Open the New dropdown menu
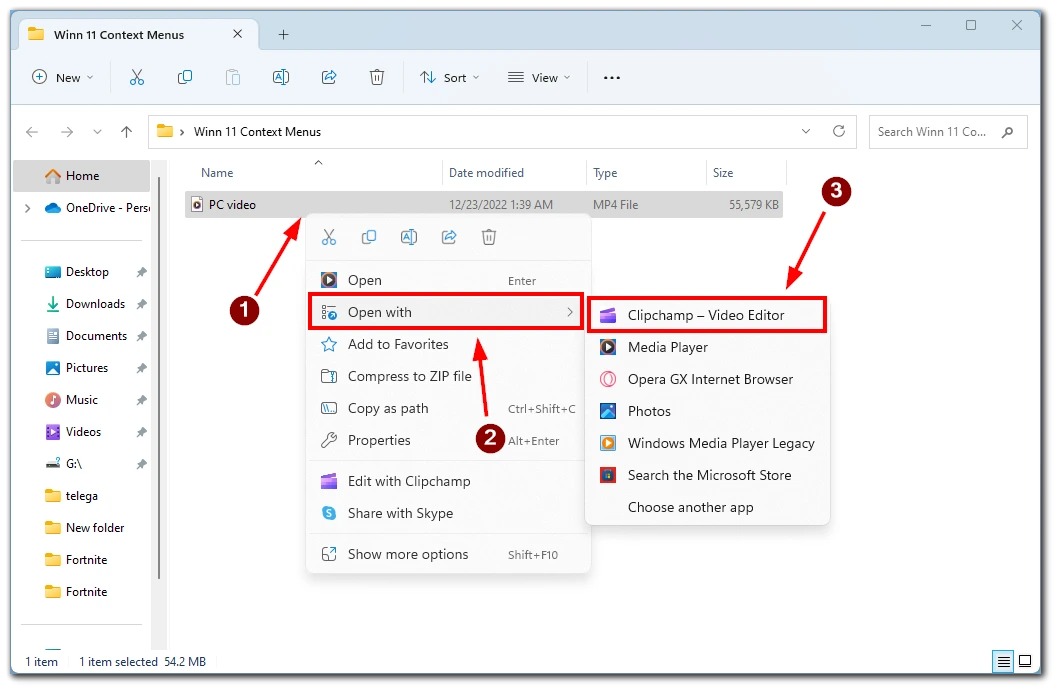The width and height of the screenshot is (1059, 692). click(63, 78)
